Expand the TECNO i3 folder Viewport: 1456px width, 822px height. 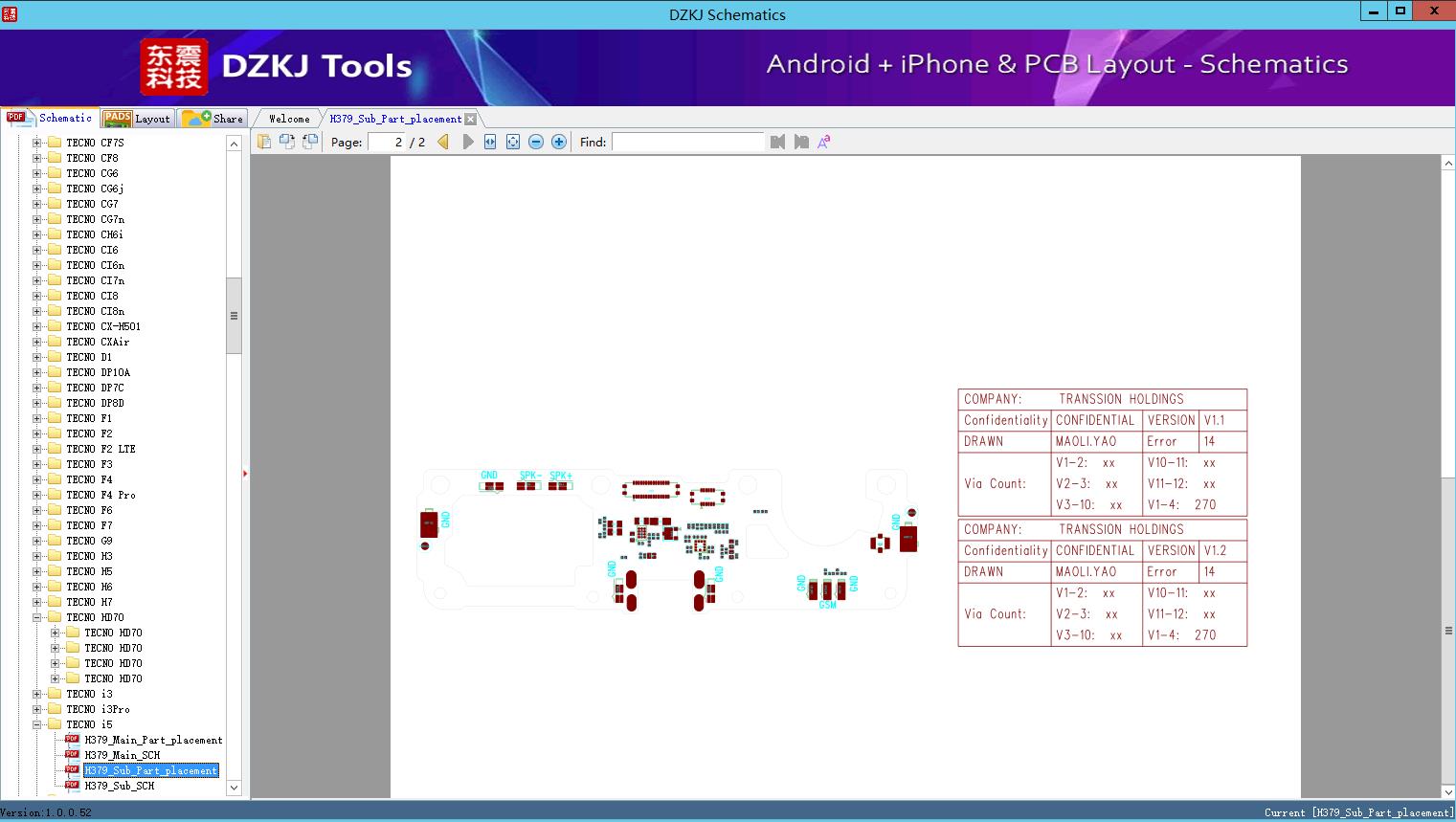(x=37, y=694)
